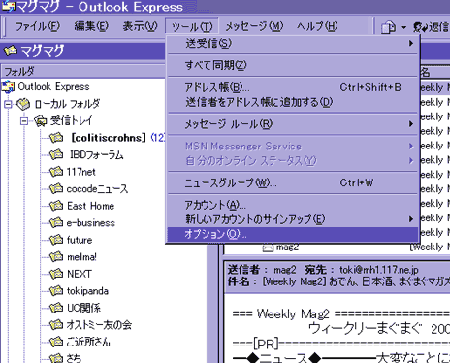Click the マグマグ folder banner icon
Image resolution: width=450 pixels, height=363 pixels.
(10, 51)
